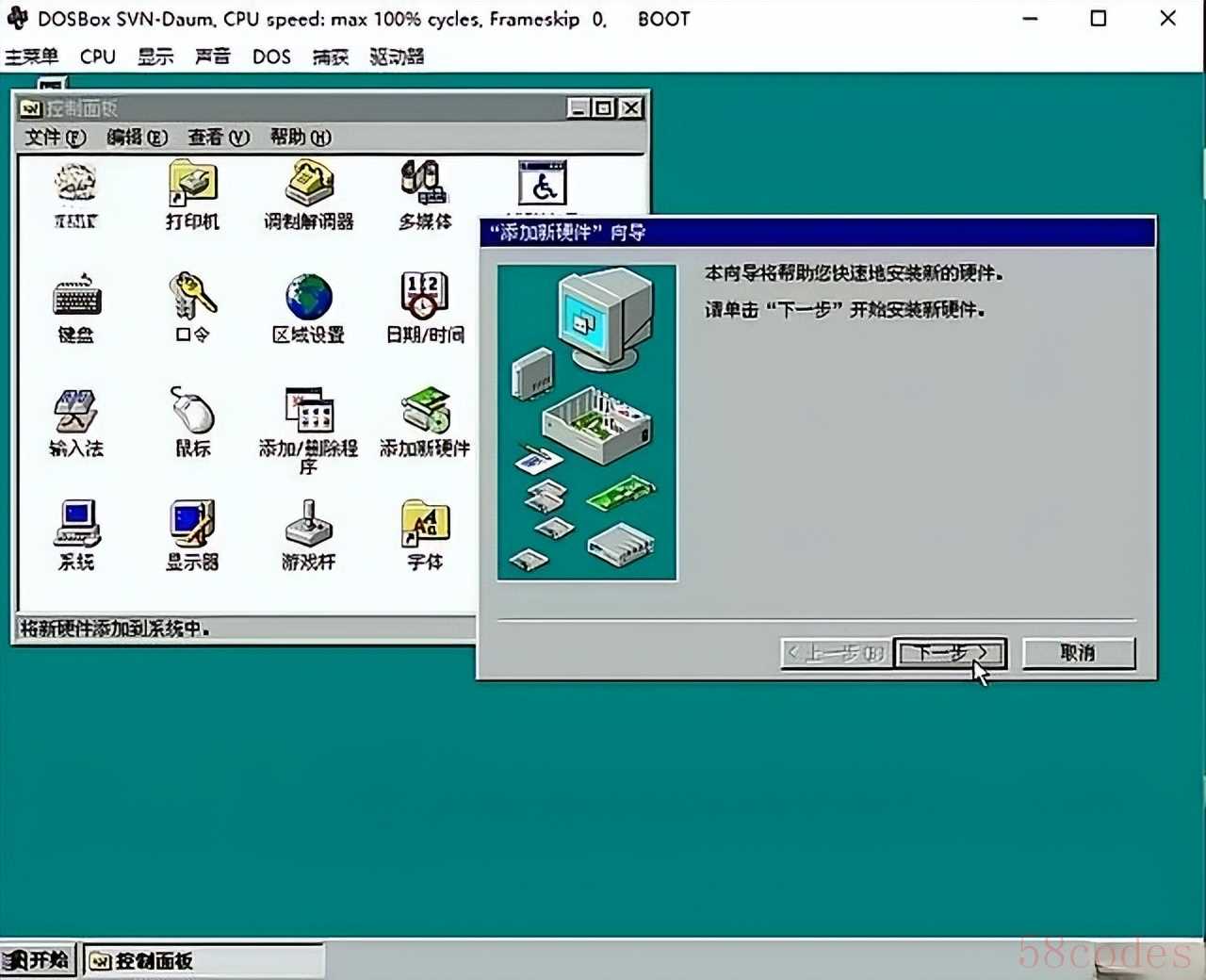Viewport: 1206px width, 980px height.
Task: Select the 添加新硬件 add hardware icon
Action: (425, 421)
